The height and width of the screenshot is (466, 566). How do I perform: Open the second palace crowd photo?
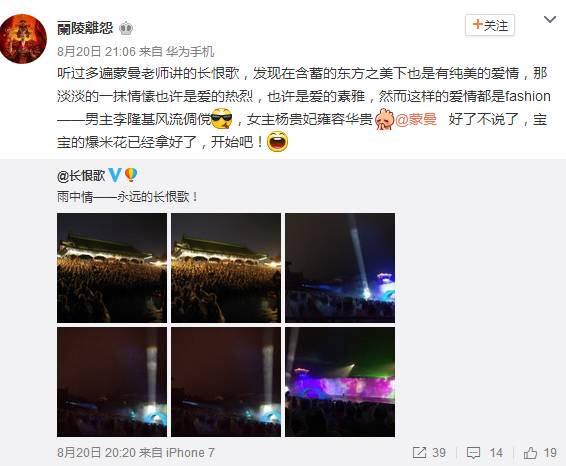coord(226,268)
